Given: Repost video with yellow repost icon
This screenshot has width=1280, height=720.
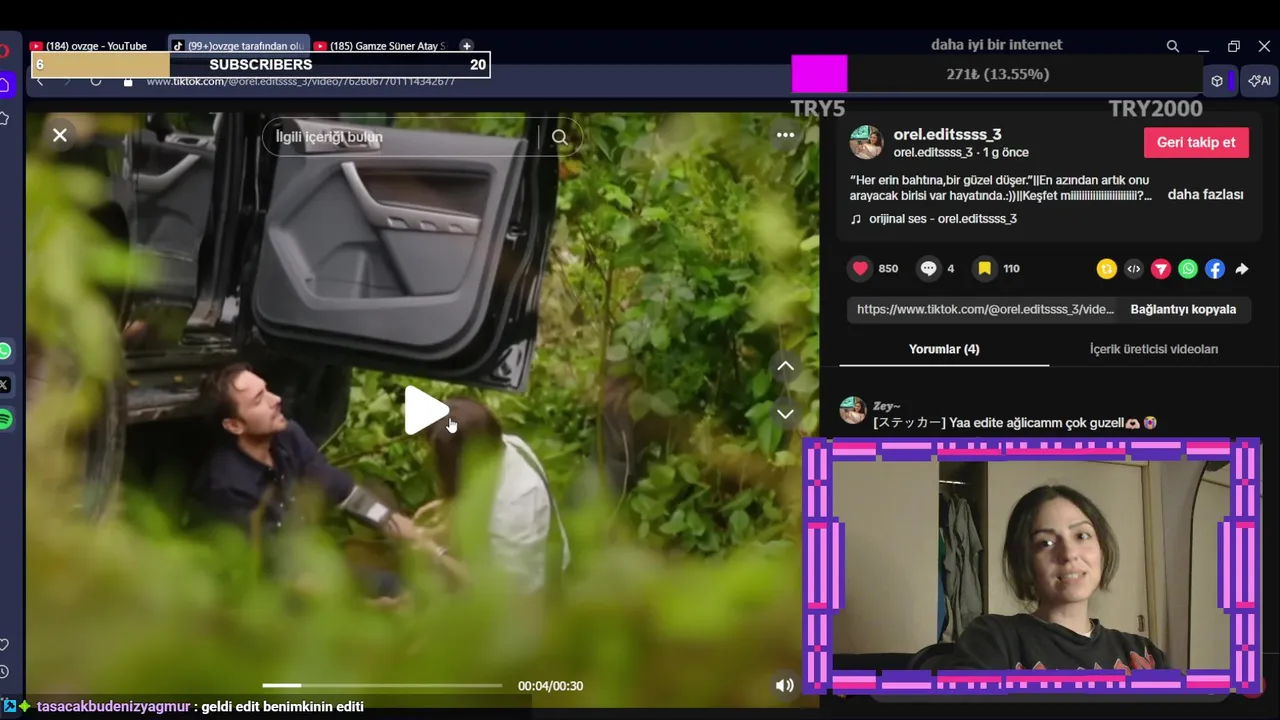Looking at the screenshot, I should pyautogui.click(x=1106, y=268).
